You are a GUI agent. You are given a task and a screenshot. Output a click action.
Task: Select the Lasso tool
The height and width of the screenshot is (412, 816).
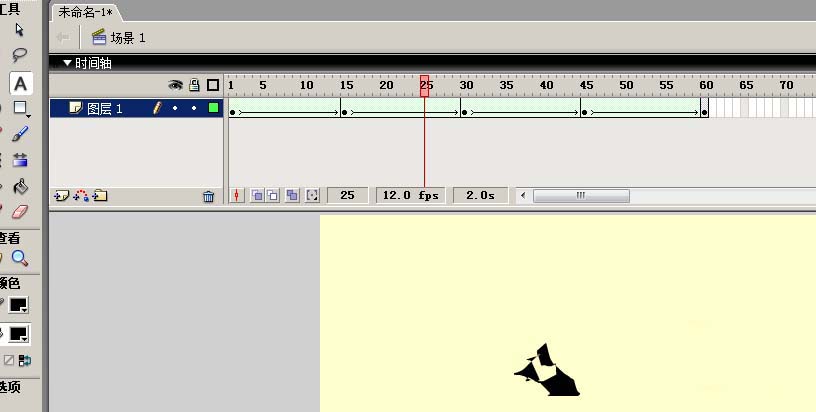(20, 54)
